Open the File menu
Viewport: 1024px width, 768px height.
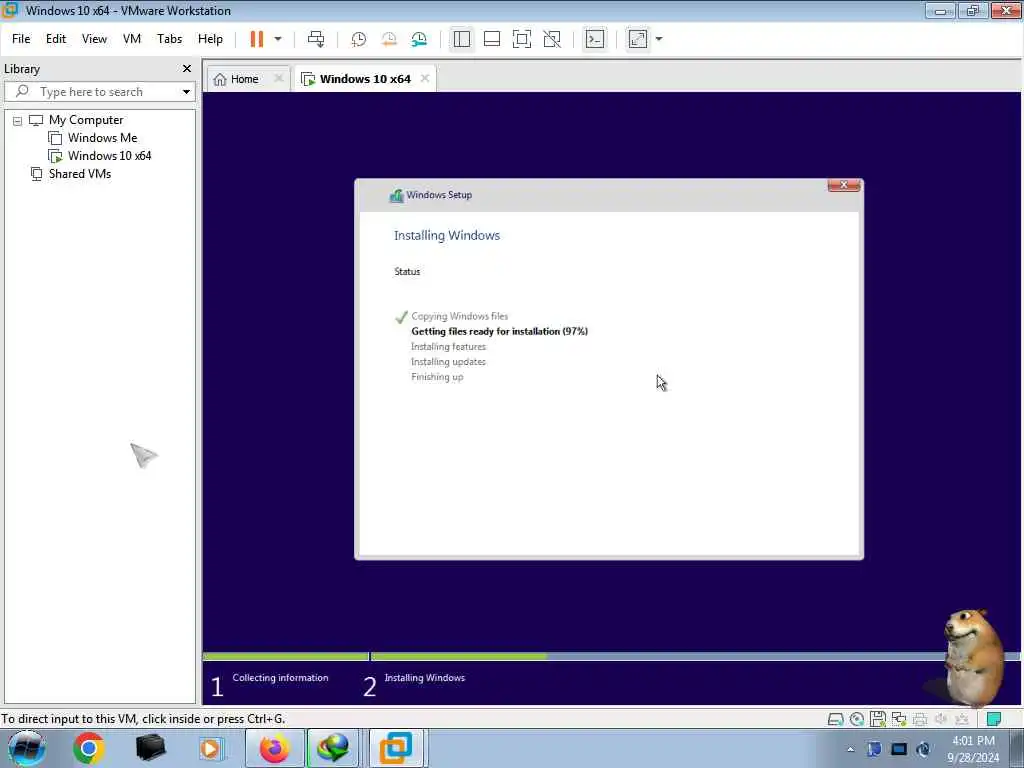pyautogui.click(x=21, y=39)
